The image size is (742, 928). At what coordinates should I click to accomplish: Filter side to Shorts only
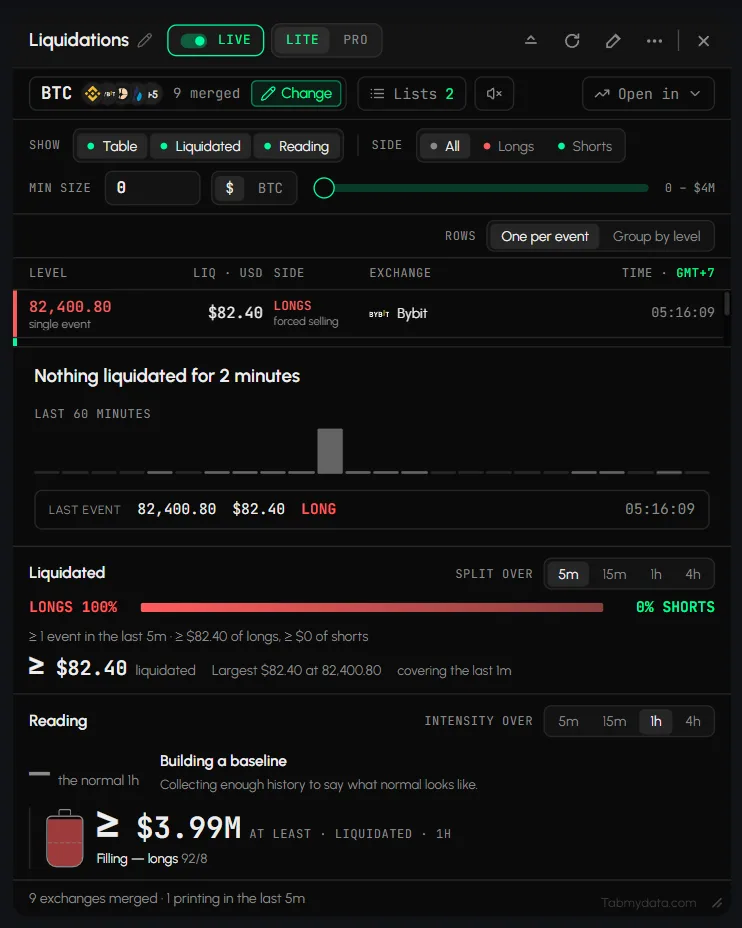(585, 146)
